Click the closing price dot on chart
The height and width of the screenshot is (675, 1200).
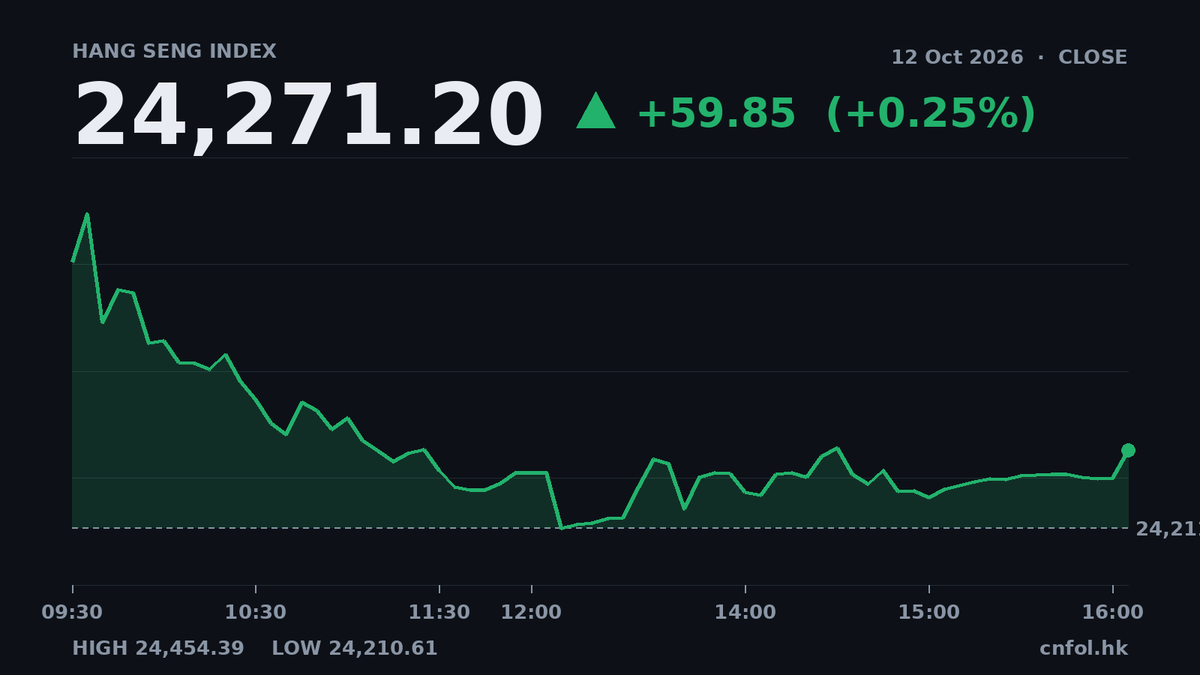coord(1128,450)
